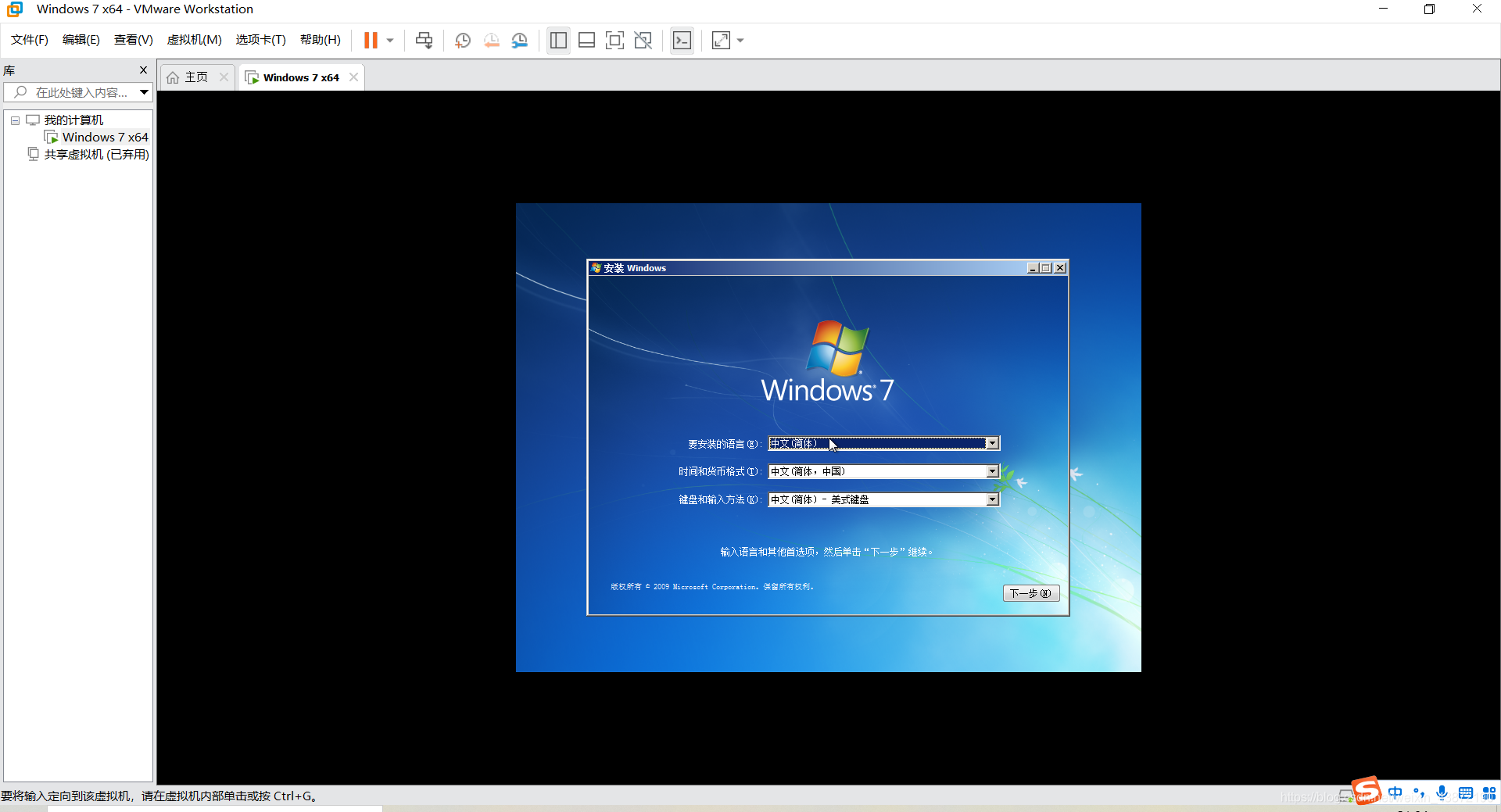The width and height of the screenshot is (1501, 812).
Task: Open the power options dropdown arrow beside pause
Action: [390, 40]
